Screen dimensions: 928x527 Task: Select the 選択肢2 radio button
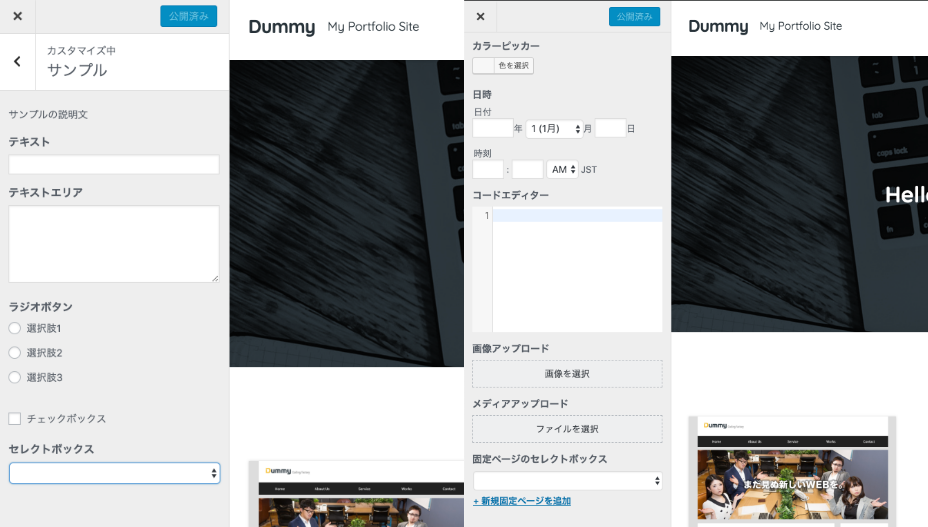pyautogui.click(x=14, y=353)
